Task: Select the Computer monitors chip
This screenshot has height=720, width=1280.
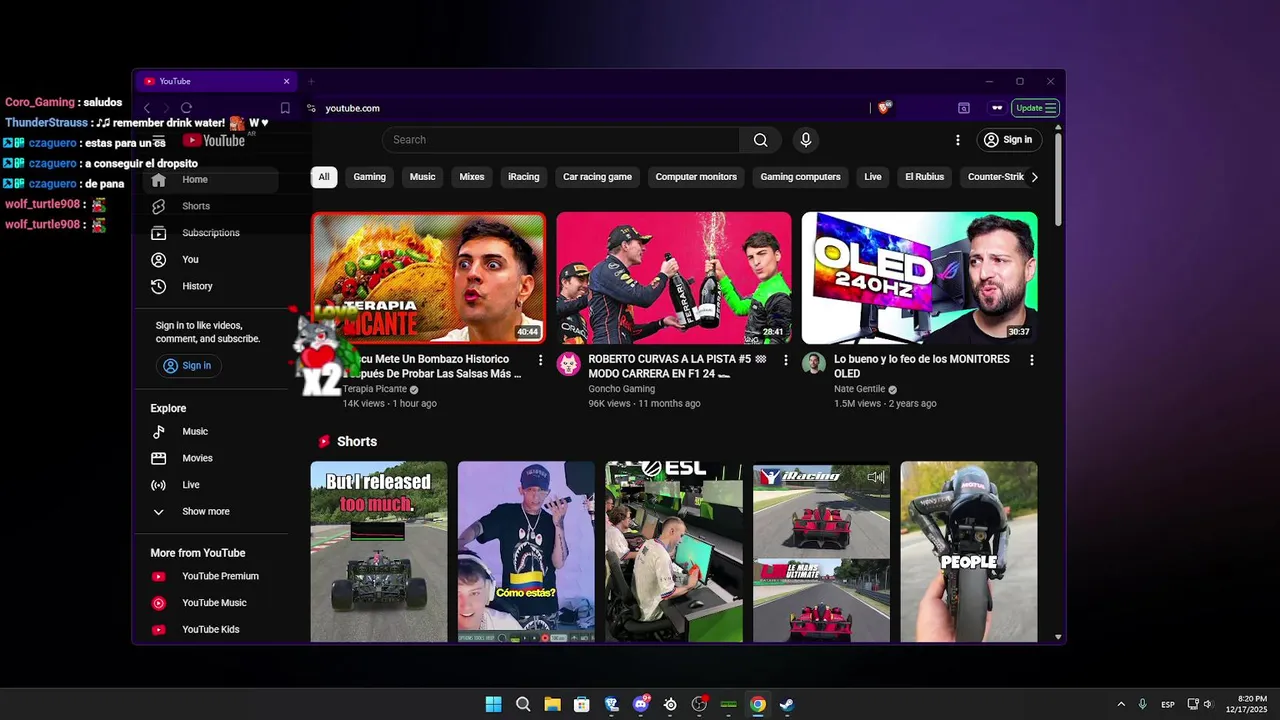Action: [x=696, y=177]
